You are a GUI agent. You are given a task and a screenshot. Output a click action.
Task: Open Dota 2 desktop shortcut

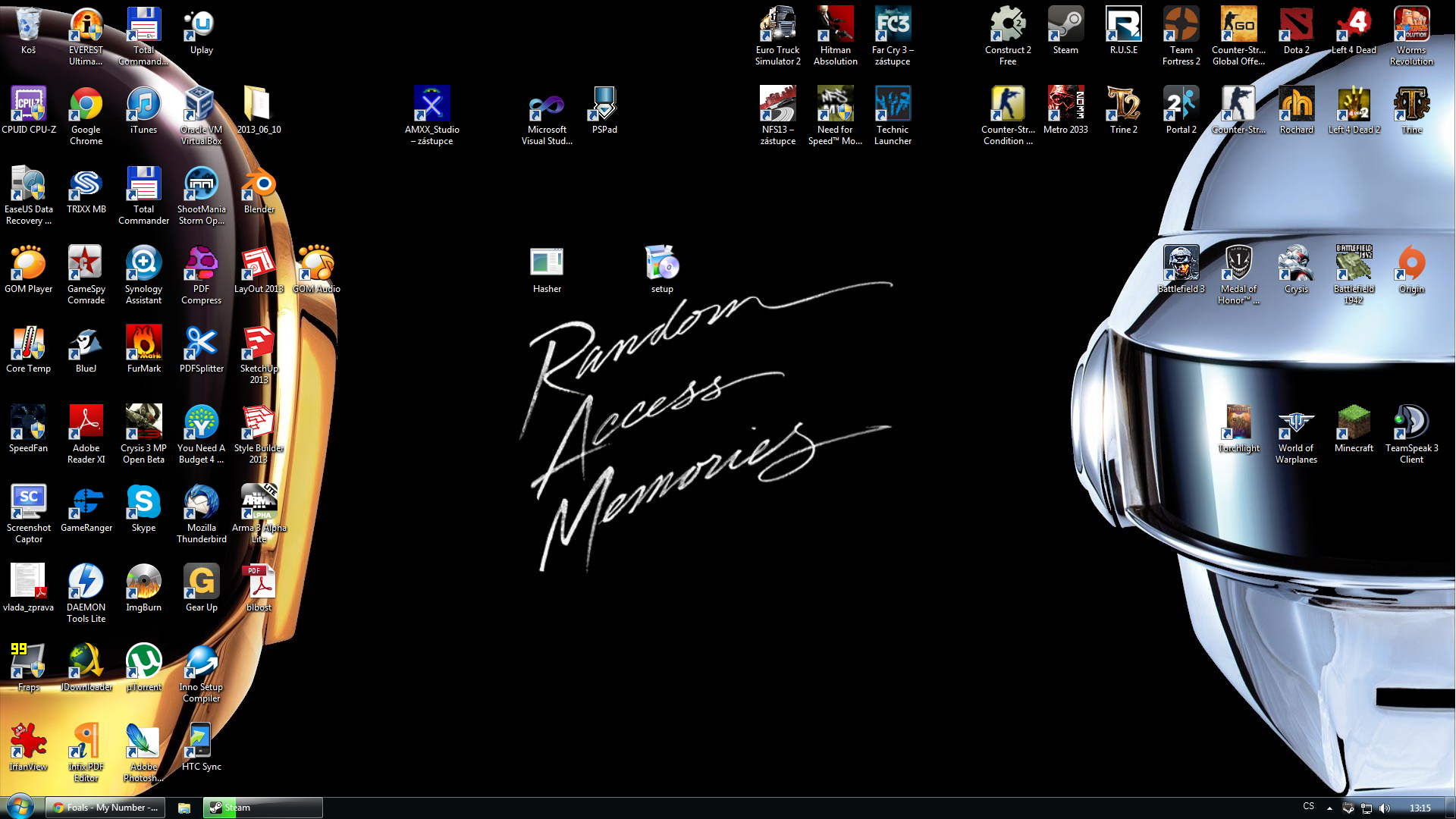pyautogui.click(x=1296, y=31)
